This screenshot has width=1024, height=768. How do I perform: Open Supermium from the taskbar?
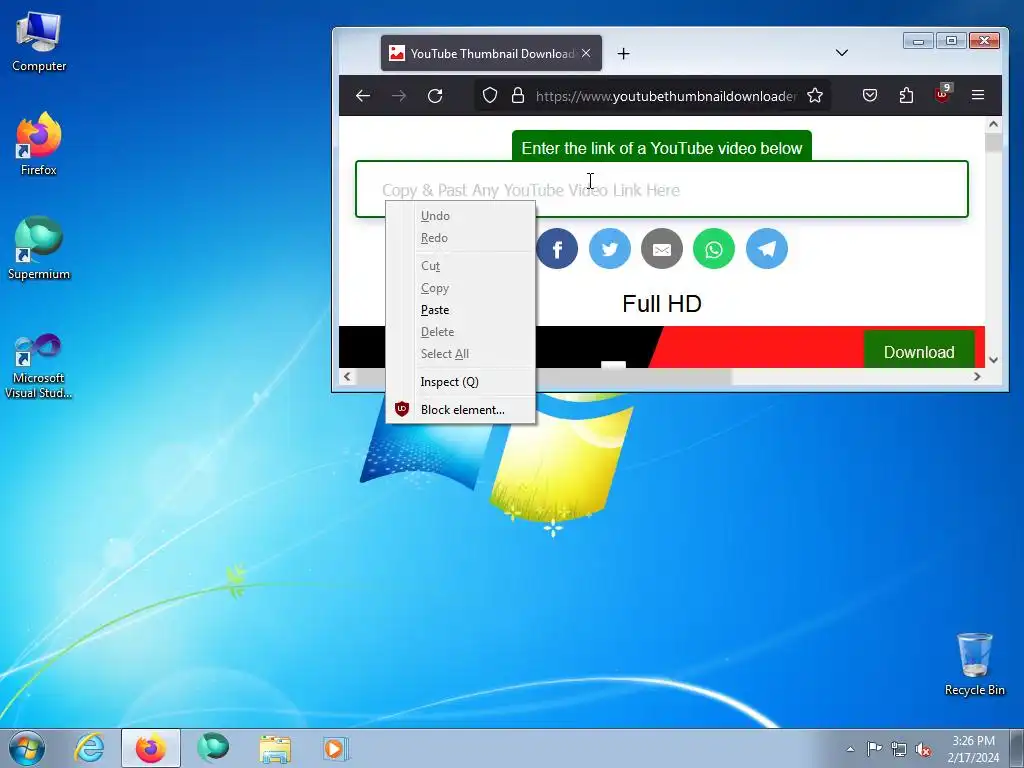pos(213,748)
